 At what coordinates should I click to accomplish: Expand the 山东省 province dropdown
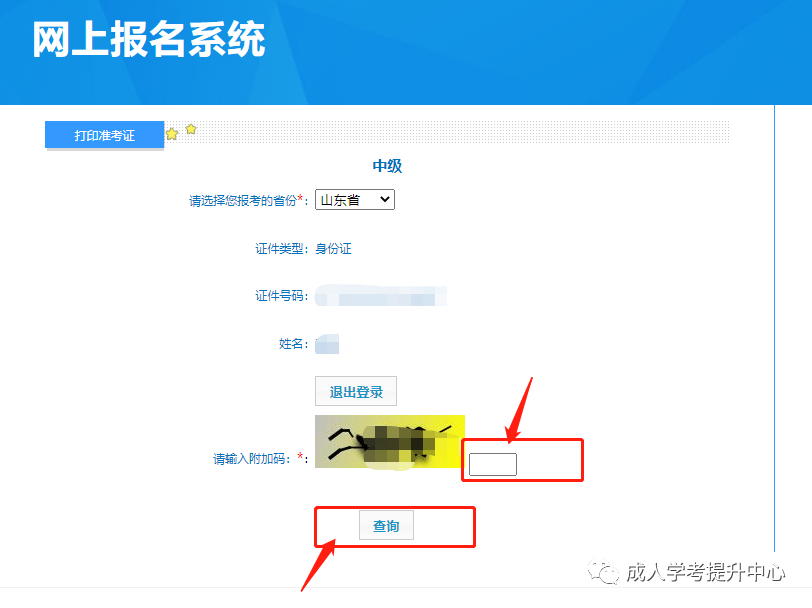[x=355, y=199]
